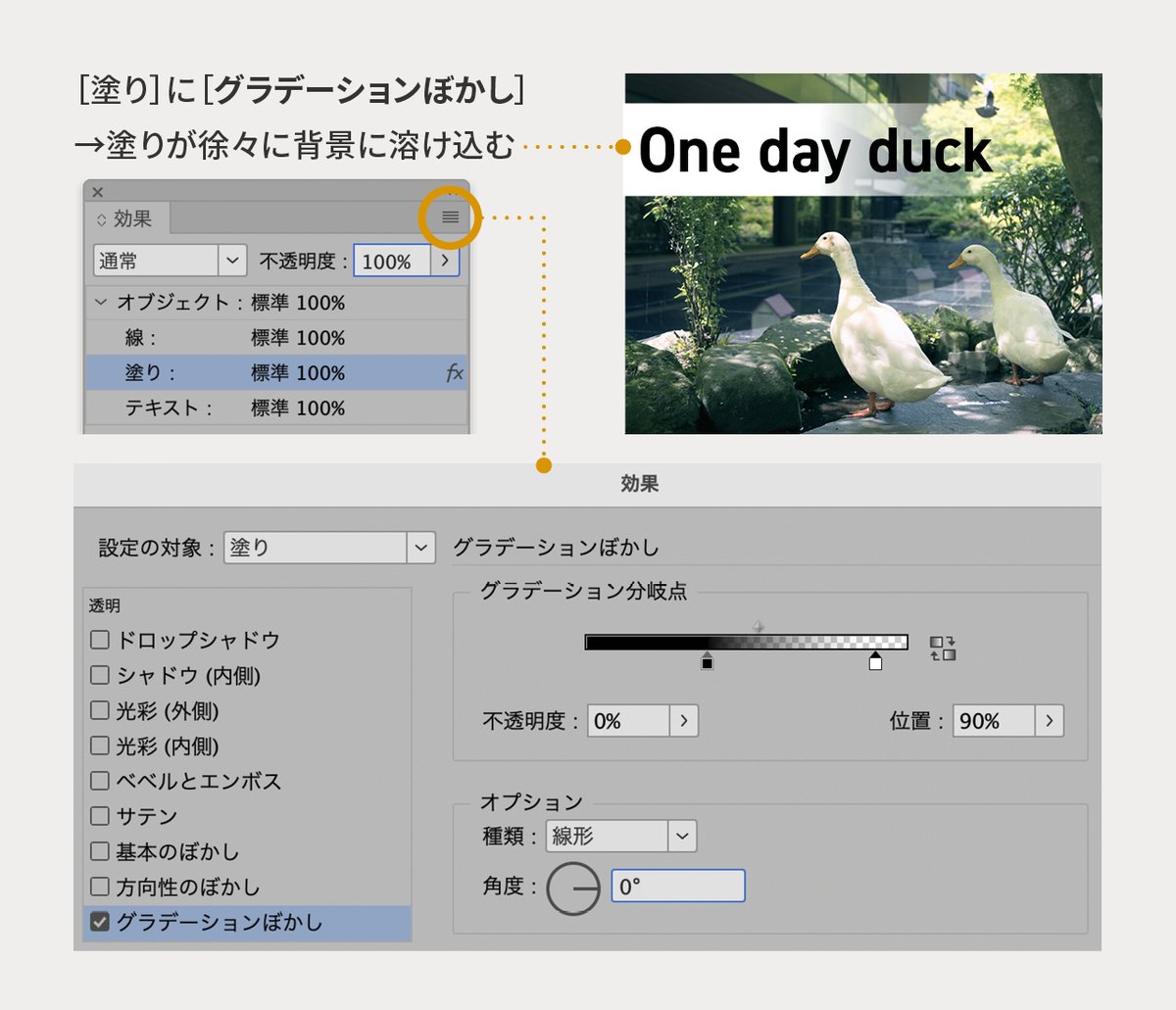Image resolution: width=1176 pixels, height=1010 pixels.
Task: Enable 基本のぼかし checkbox
Action: coord(100,851)
